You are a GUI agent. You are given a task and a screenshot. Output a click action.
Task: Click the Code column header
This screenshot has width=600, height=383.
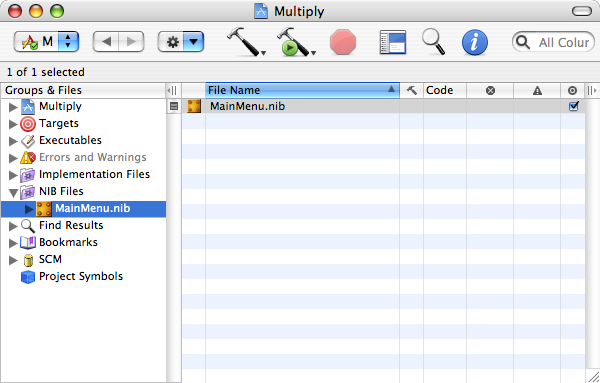[445, 90]
